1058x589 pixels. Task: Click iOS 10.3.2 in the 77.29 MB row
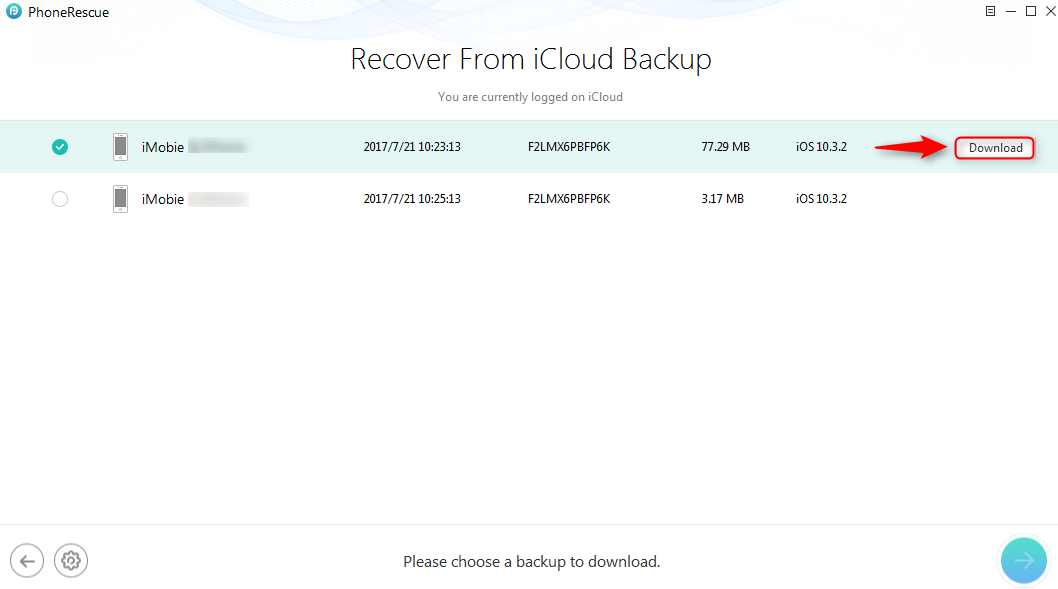(821, 146)
